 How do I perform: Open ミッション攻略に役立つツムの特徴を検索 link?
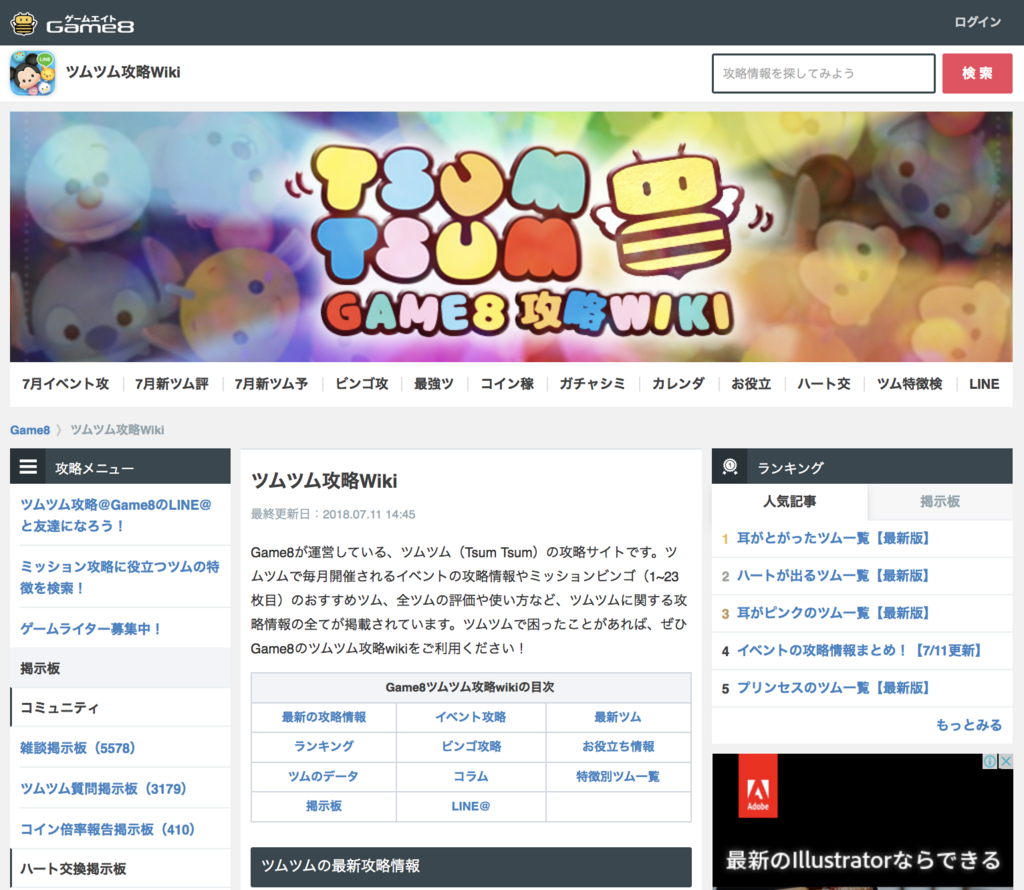pyautogui.click(x=120, y=577)
